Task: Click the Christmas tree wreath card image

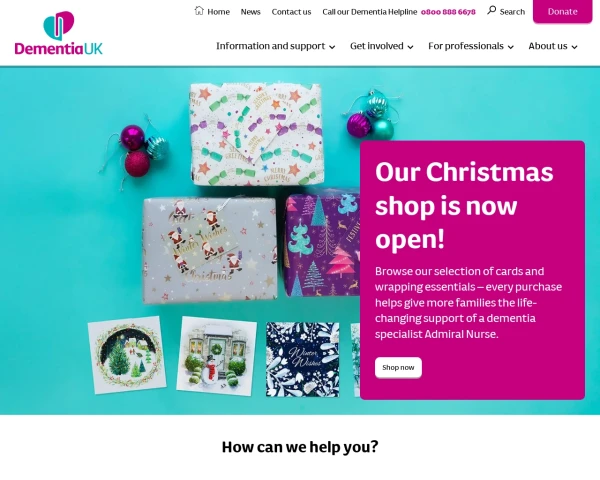Action: click(x=127, y=355)
